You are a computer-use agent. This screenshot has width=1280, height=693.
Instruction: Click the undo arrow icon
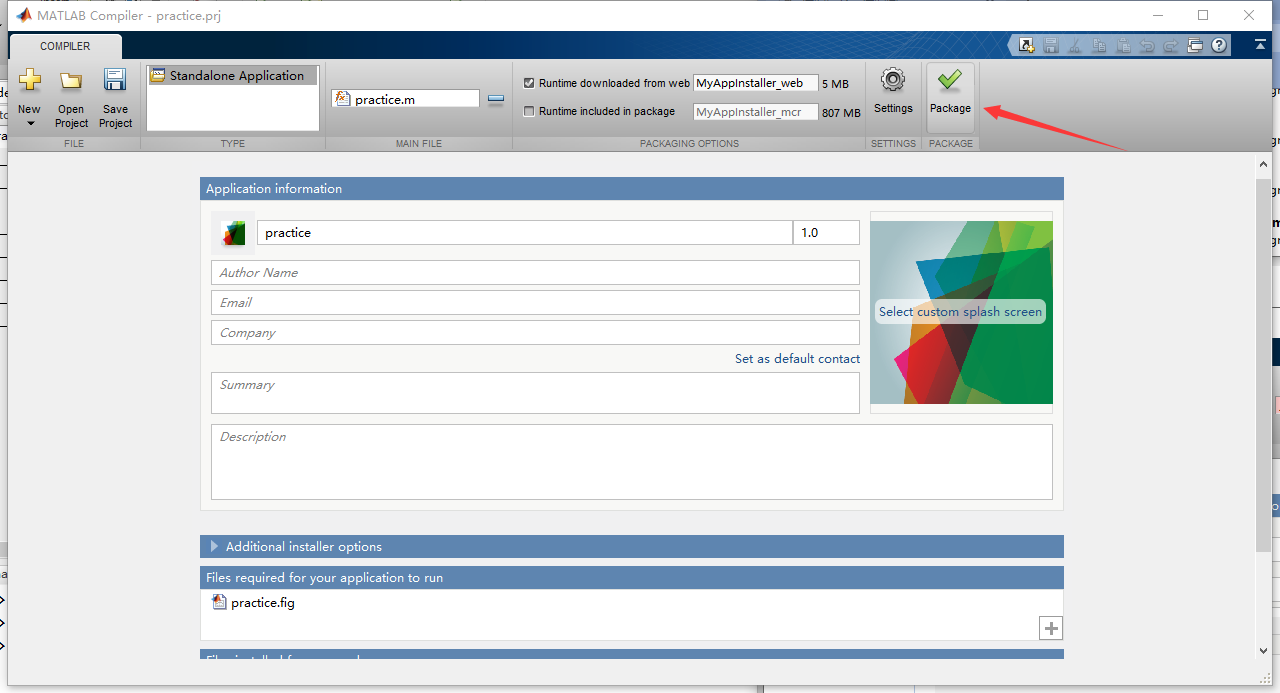(1147, 45)
